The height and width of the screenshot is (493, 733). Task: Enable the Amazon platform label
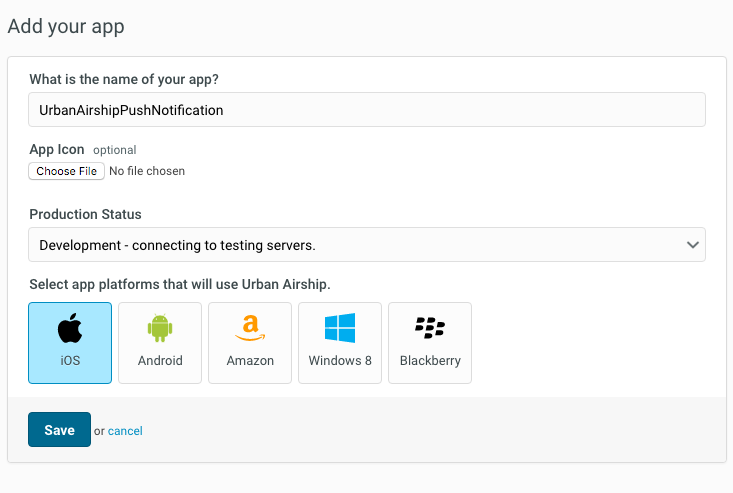[250, 361]
